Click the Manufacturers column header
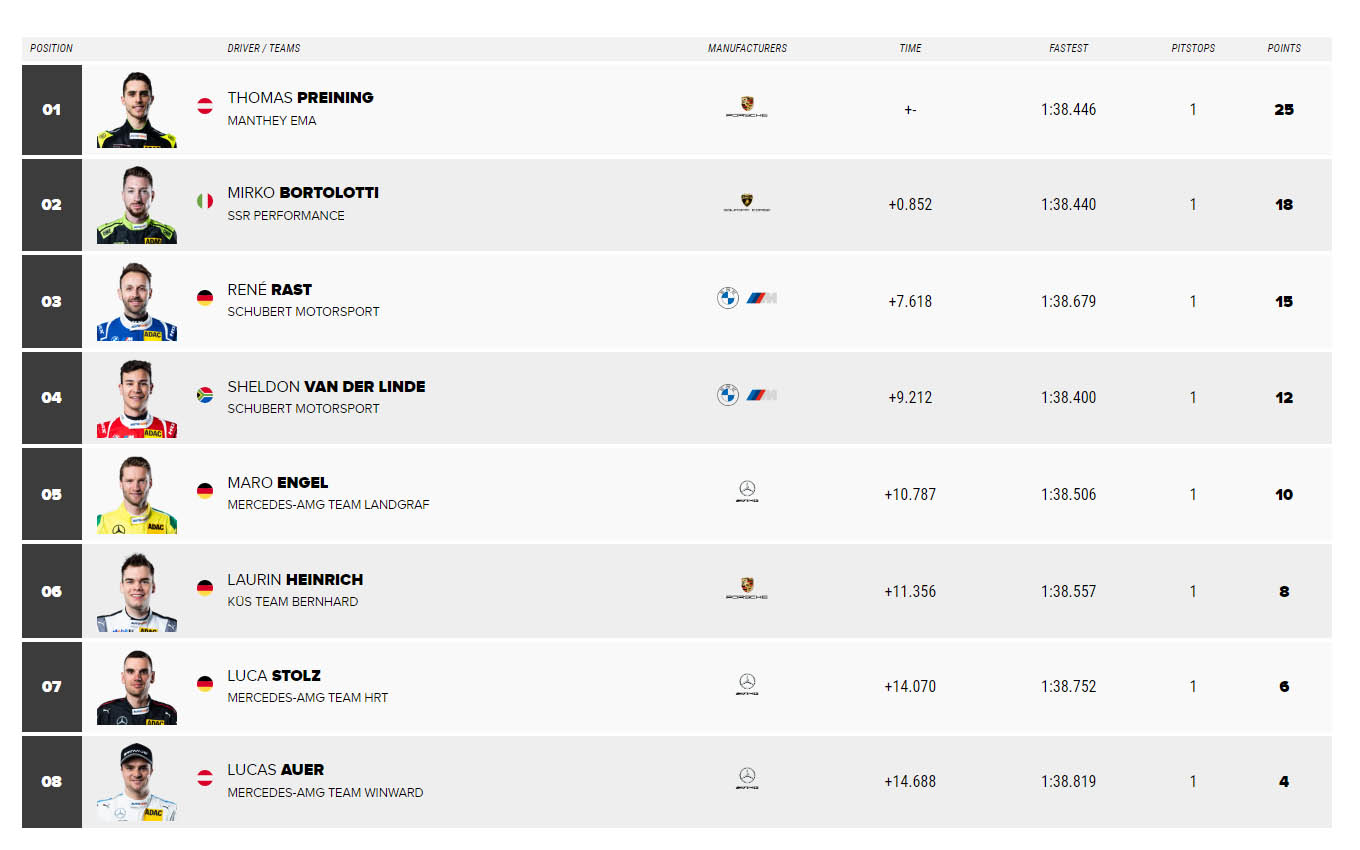Viewport: 1360px width, 850px height. (x=747, y=48)
